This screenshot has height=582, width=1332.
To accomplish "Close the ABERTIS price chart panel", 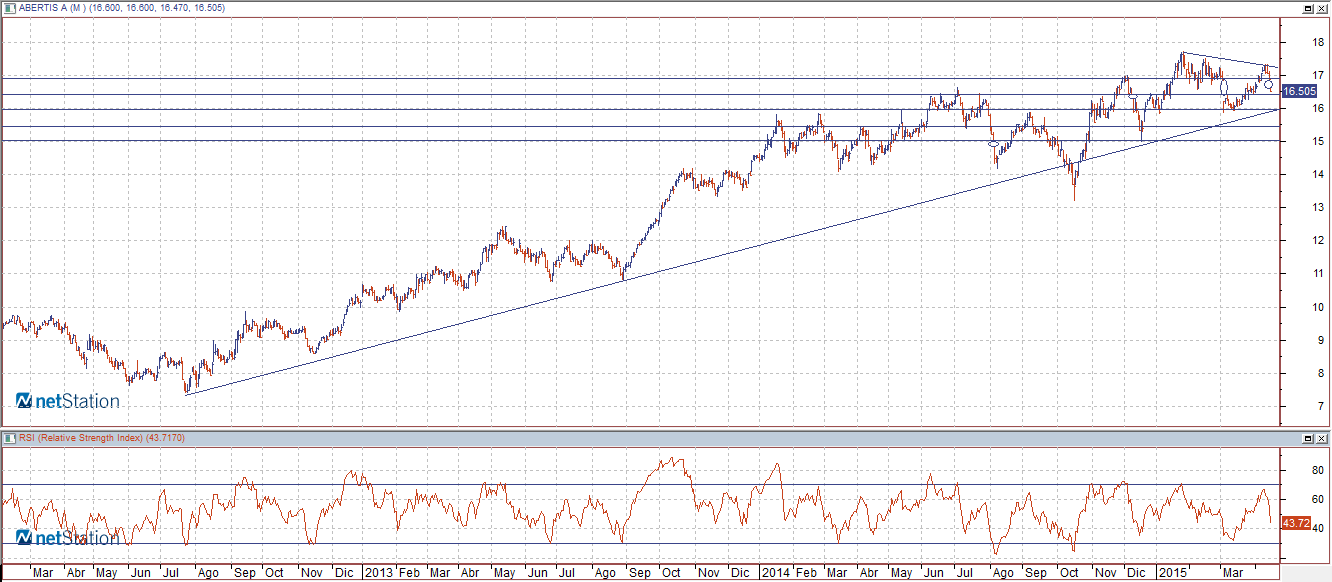I will (x=1323, y=7).
